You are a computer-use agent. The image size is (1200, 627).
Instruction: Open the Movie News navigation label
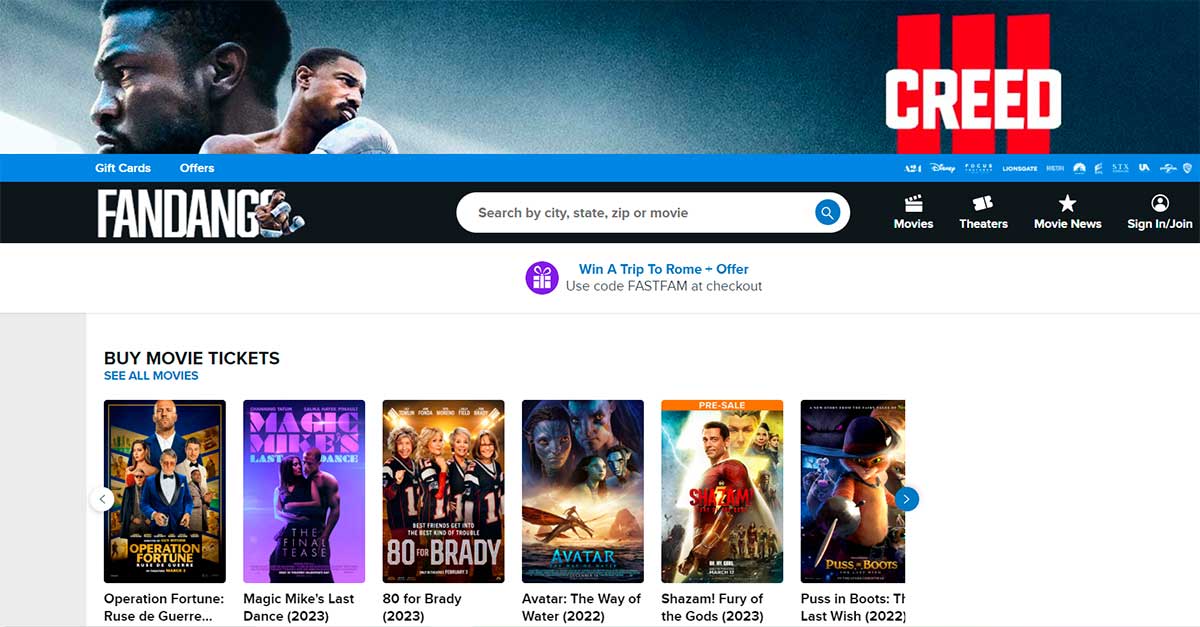1067,224
